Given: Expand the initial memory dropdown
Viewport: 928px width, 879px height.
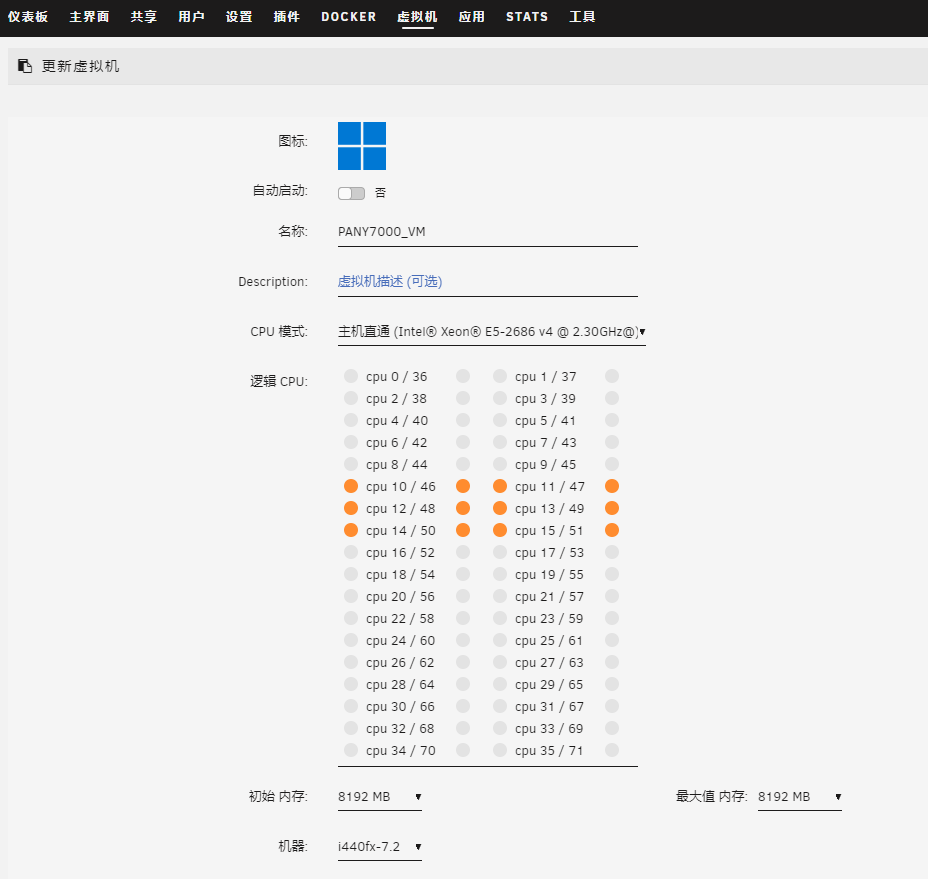Looking at the screenshot, I should tap(379, 797).
